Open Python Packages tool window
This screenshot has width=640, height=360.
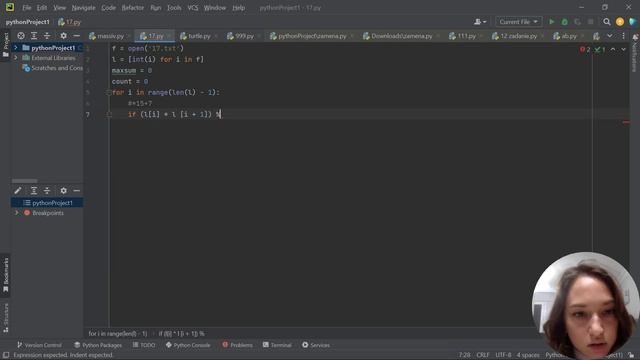[x=98, y=345]
